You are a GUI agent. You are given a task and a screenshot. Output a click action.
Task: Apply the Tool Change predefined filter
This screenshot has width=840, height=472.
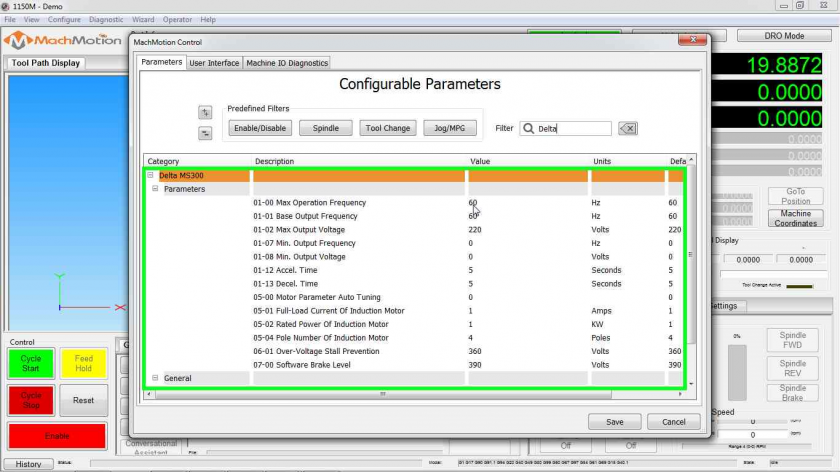(x=388, y=128)
